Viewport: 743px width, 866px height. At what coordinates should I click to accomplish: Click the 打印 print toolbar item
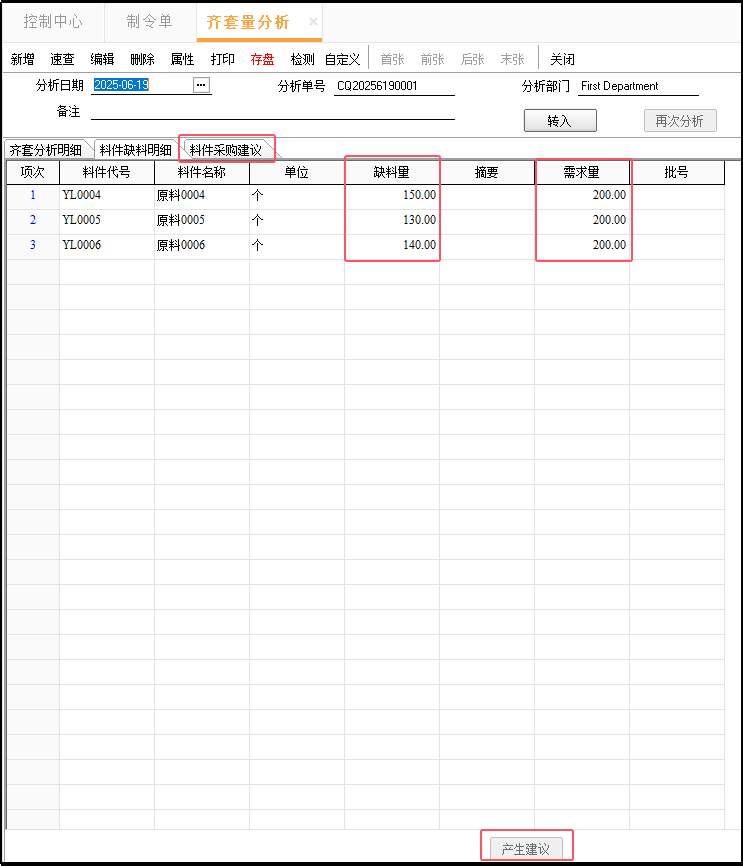pyautogui.click(x=222, y=59)
